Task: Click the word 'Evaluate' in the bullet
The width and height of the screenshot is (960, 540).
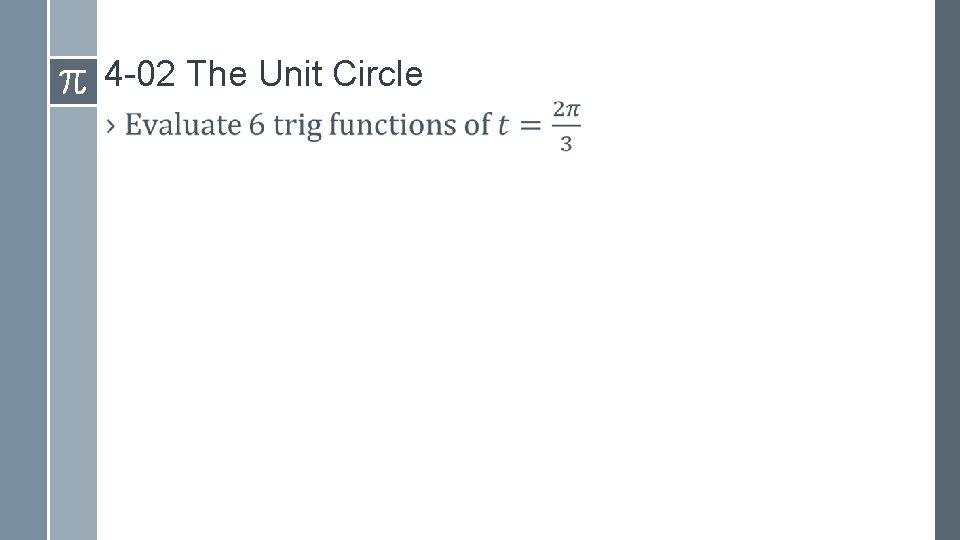Action: click(183, 126)
